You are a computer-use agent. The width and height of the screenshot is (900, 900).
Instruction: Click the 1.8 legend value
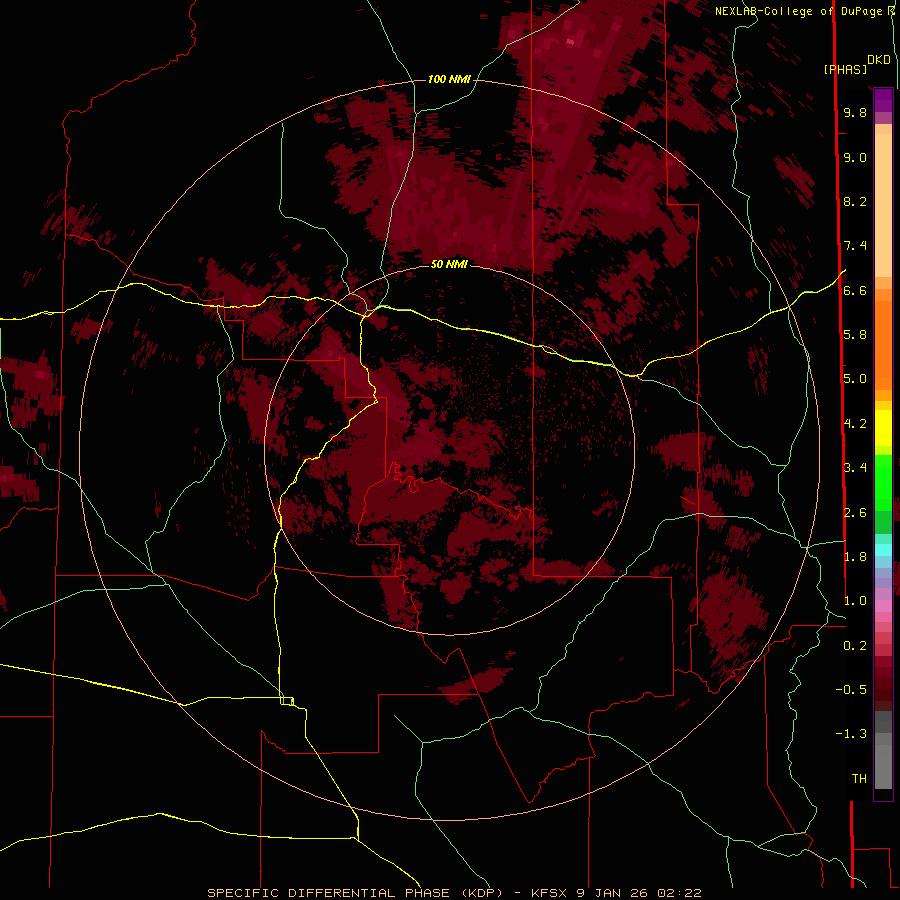pyautogui.click(x=855, y=557)
